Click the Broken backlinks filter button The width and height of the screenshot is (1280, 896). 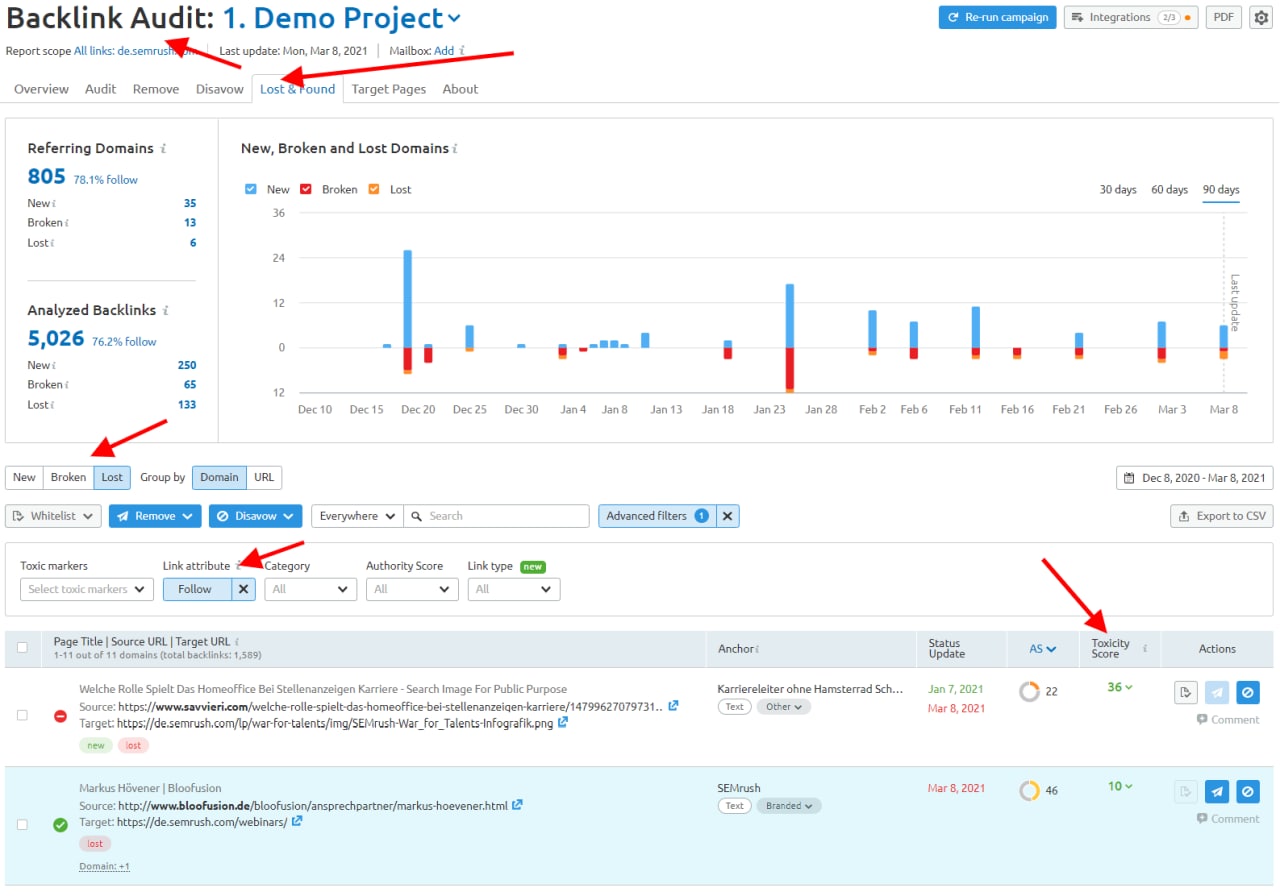pyautogui.click(x=68, y=477)
